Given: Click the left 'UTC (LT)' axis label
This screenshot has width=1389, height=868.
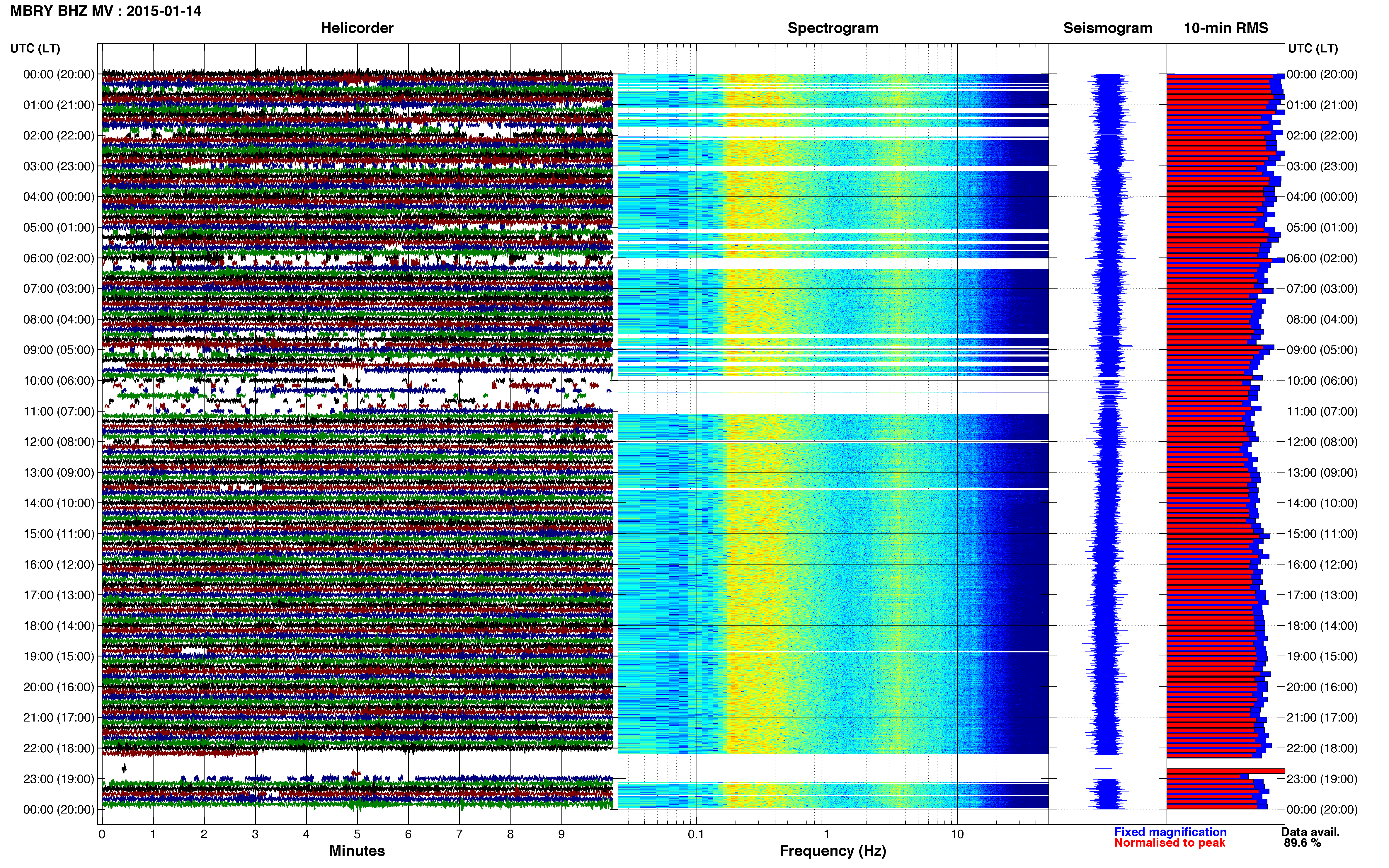Looking at the screenshot, I should pyautogui.click(x=35, y=48).
